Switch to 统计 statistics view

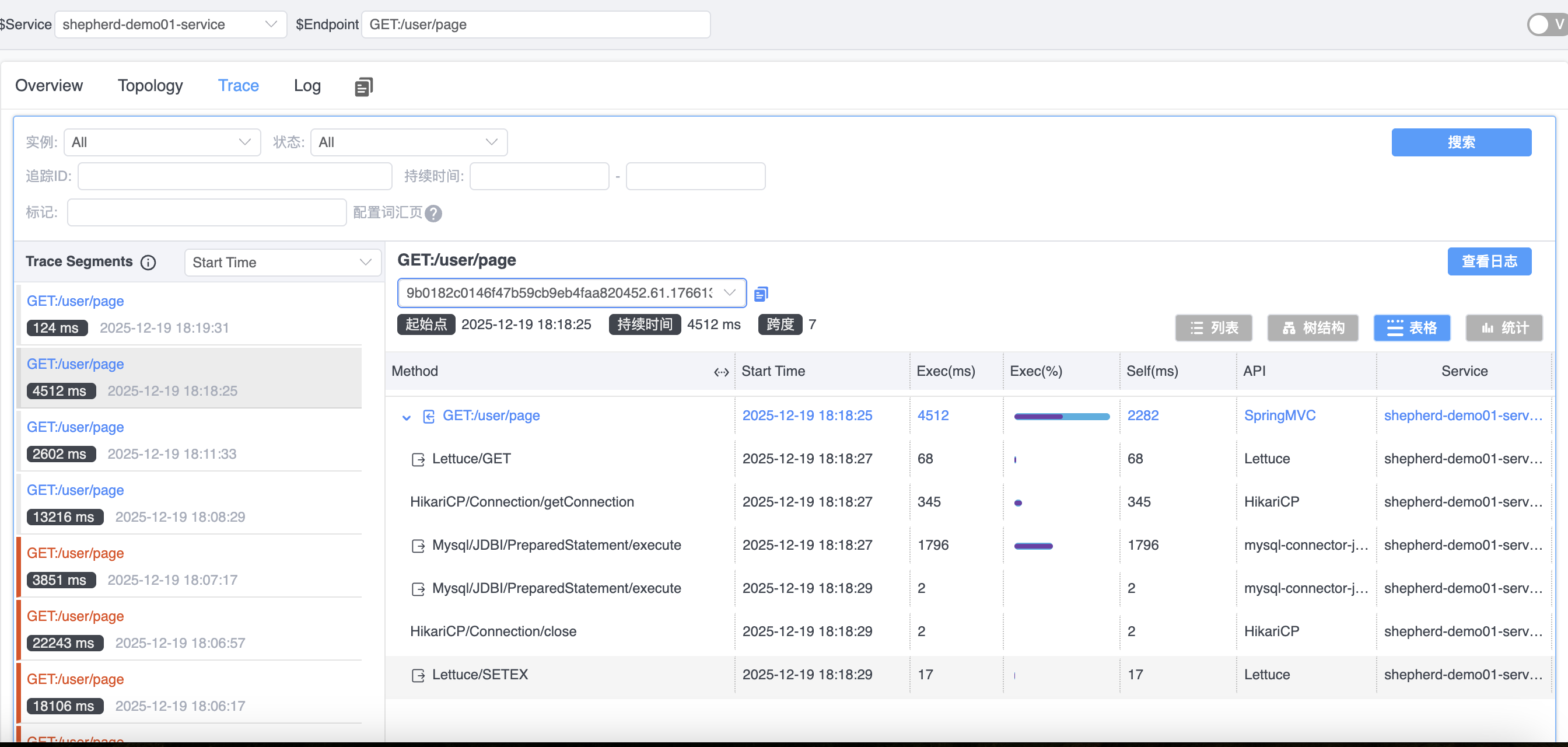click(1504, 328)
